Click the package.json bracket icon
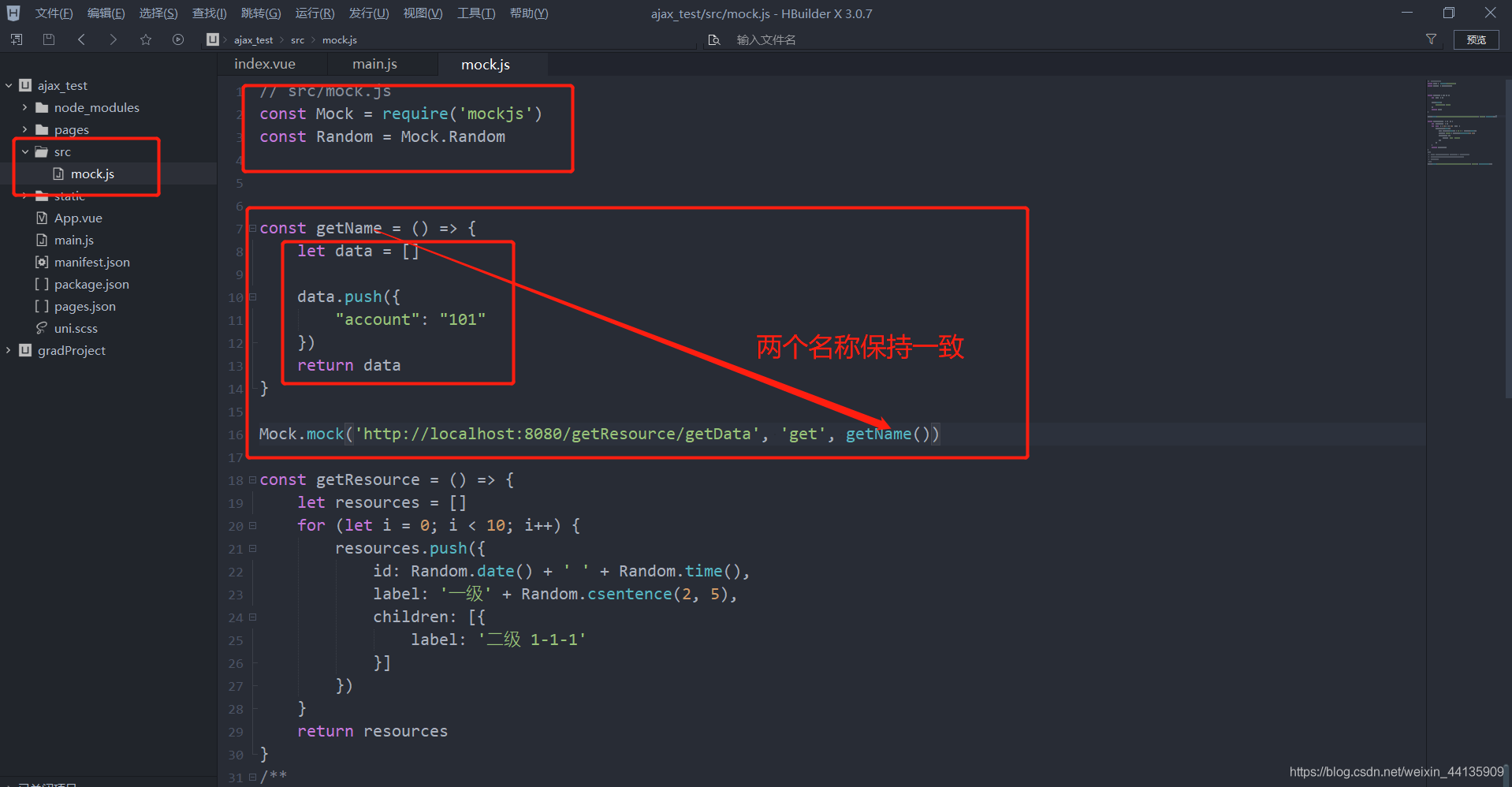Viewport: 1512px width, 787px height. click(42, 284)
